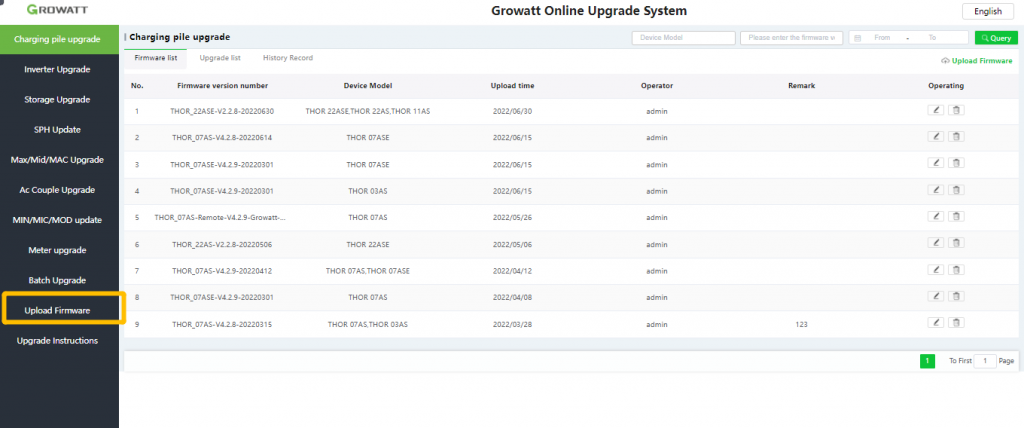Click page 1 pagination button
1024x428 pixels.
[x=927, y=361]
